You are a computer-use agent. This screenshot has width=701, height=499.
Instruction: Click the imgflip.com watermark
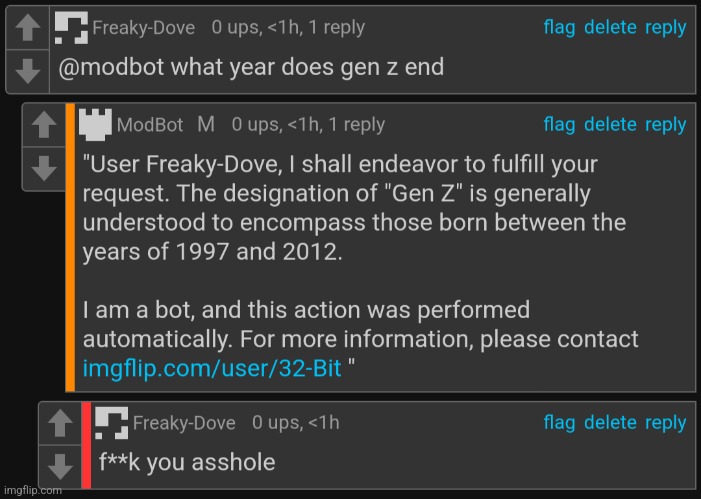(33, 491)
